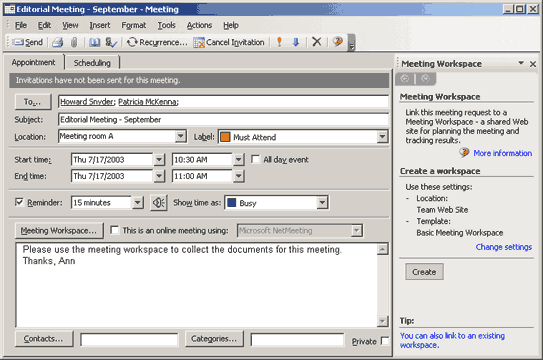The width and height of the screenshot is (543, 360).
Task: Open the Show time as Busy dropdown
Action: tap(322, 202)
